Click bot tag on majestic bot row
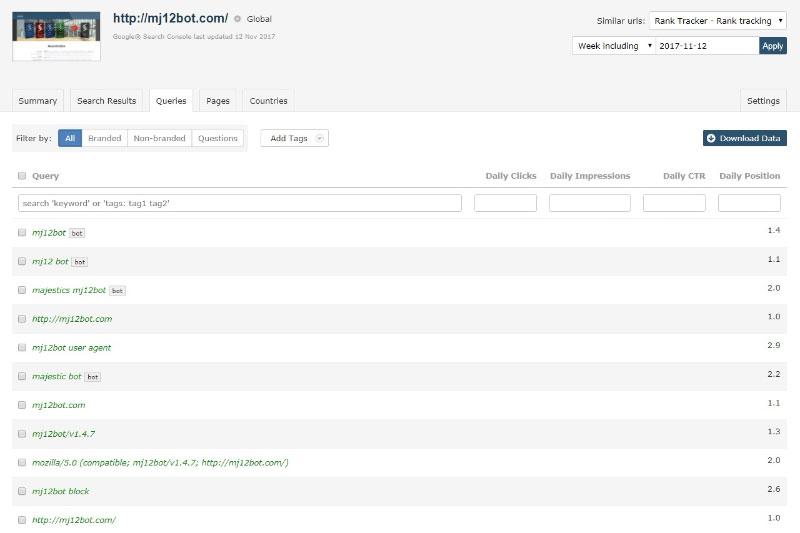 [x=92, y=377]
